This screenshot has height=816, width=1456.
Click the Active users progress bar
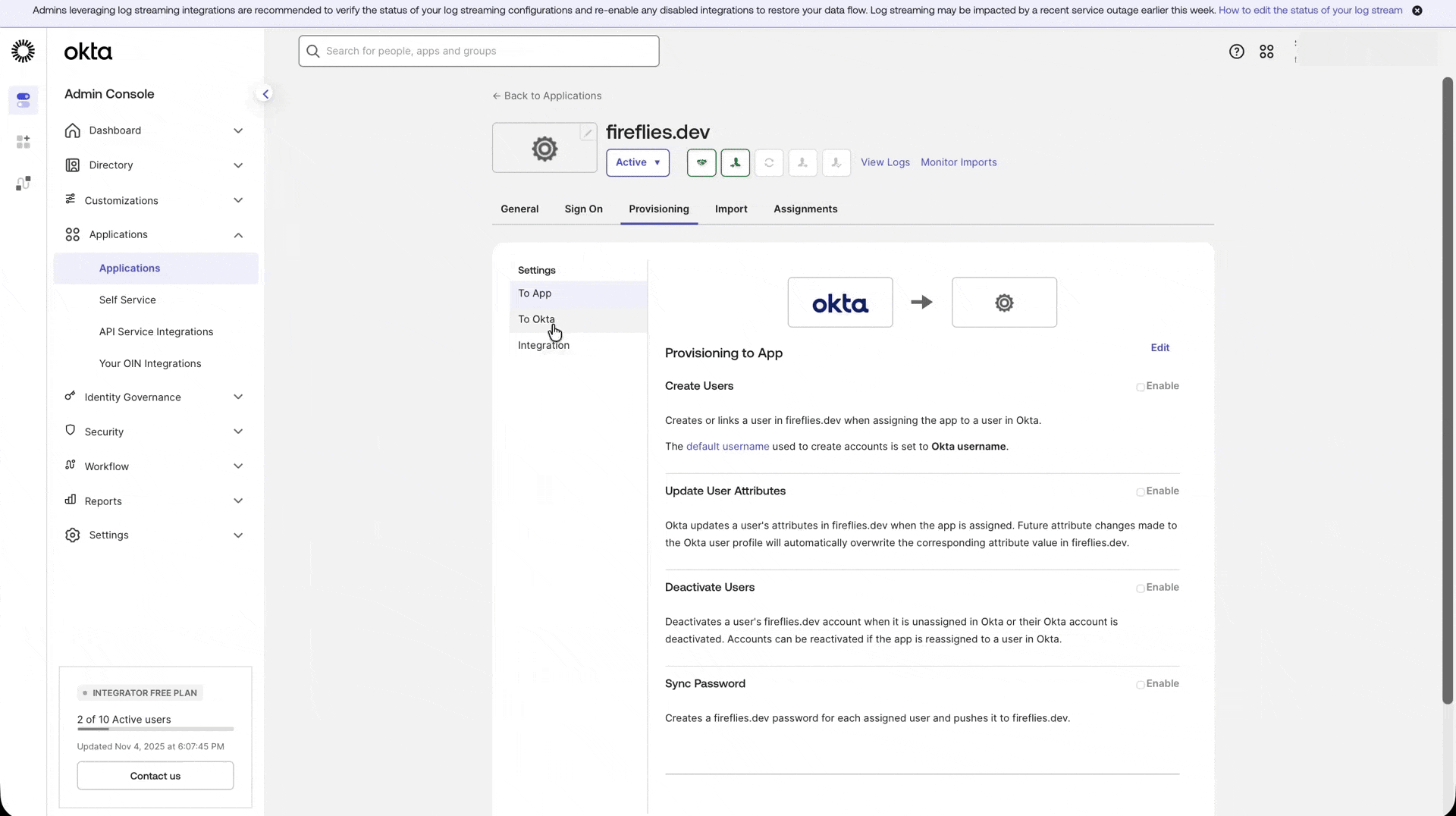(155, 730)
